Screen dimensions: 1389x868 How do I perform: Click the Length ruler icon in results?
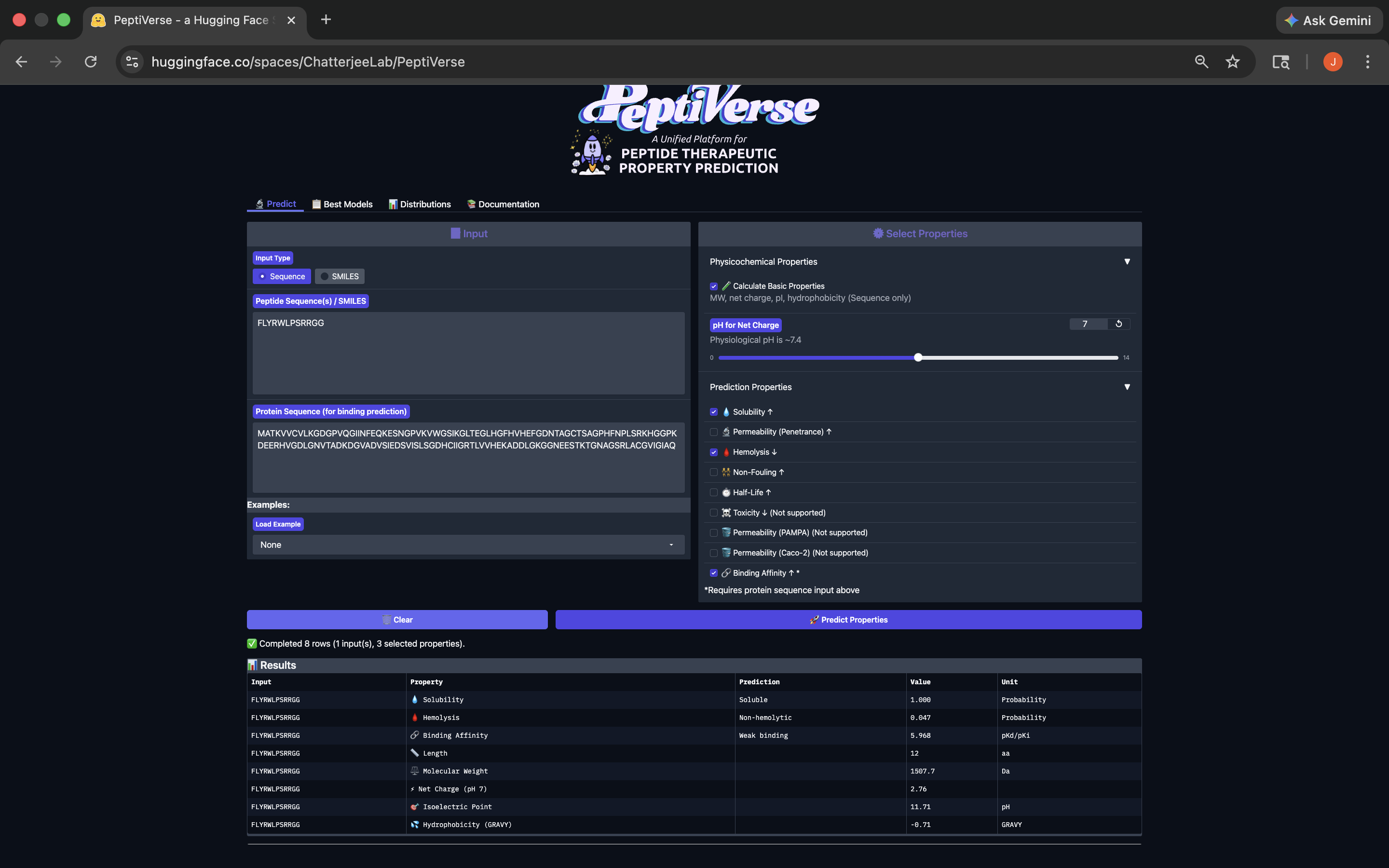[415, 753]
